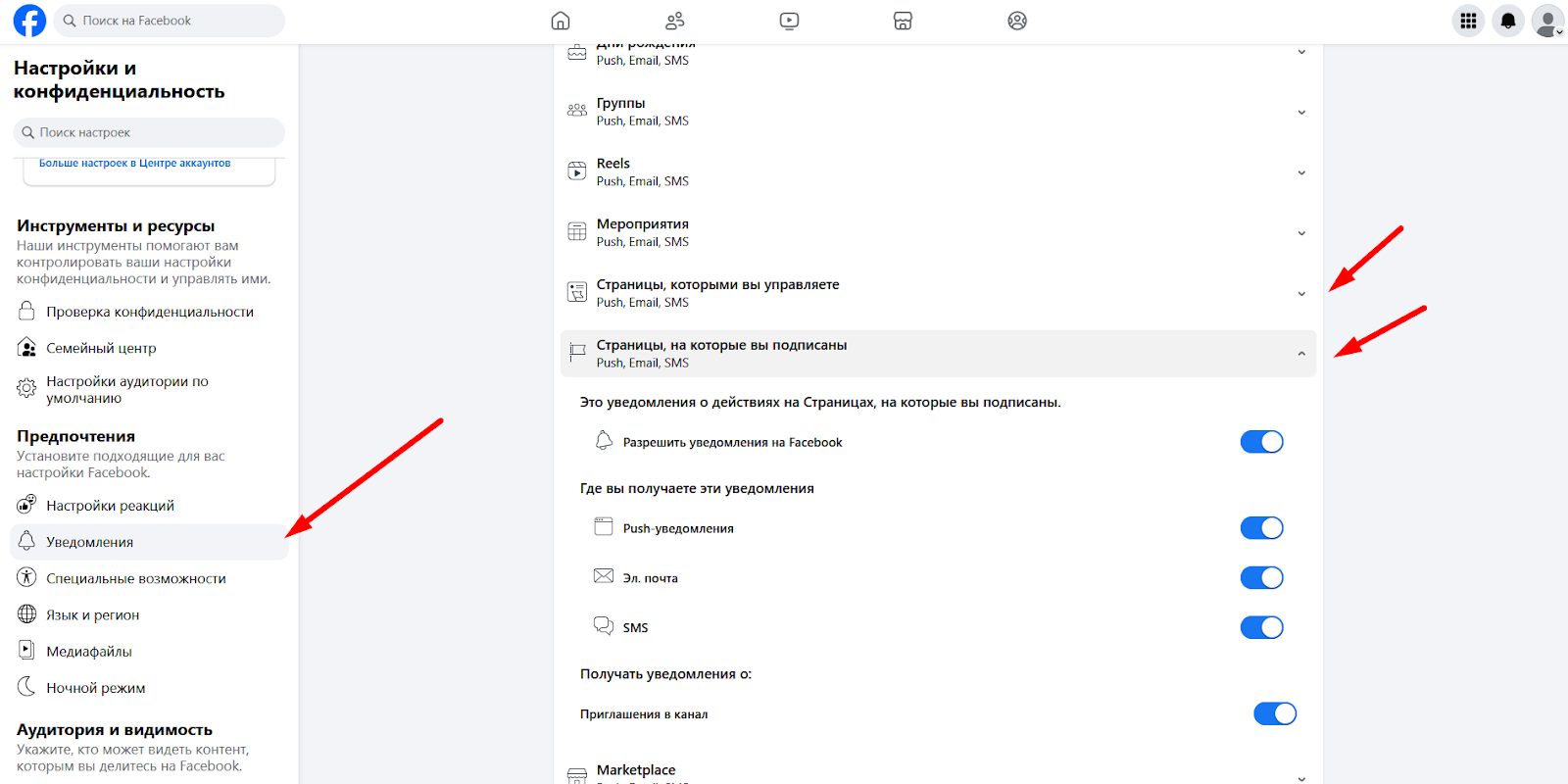
Task: Click the Мероприятия calendar icon
Action: [x=577, y=232]
